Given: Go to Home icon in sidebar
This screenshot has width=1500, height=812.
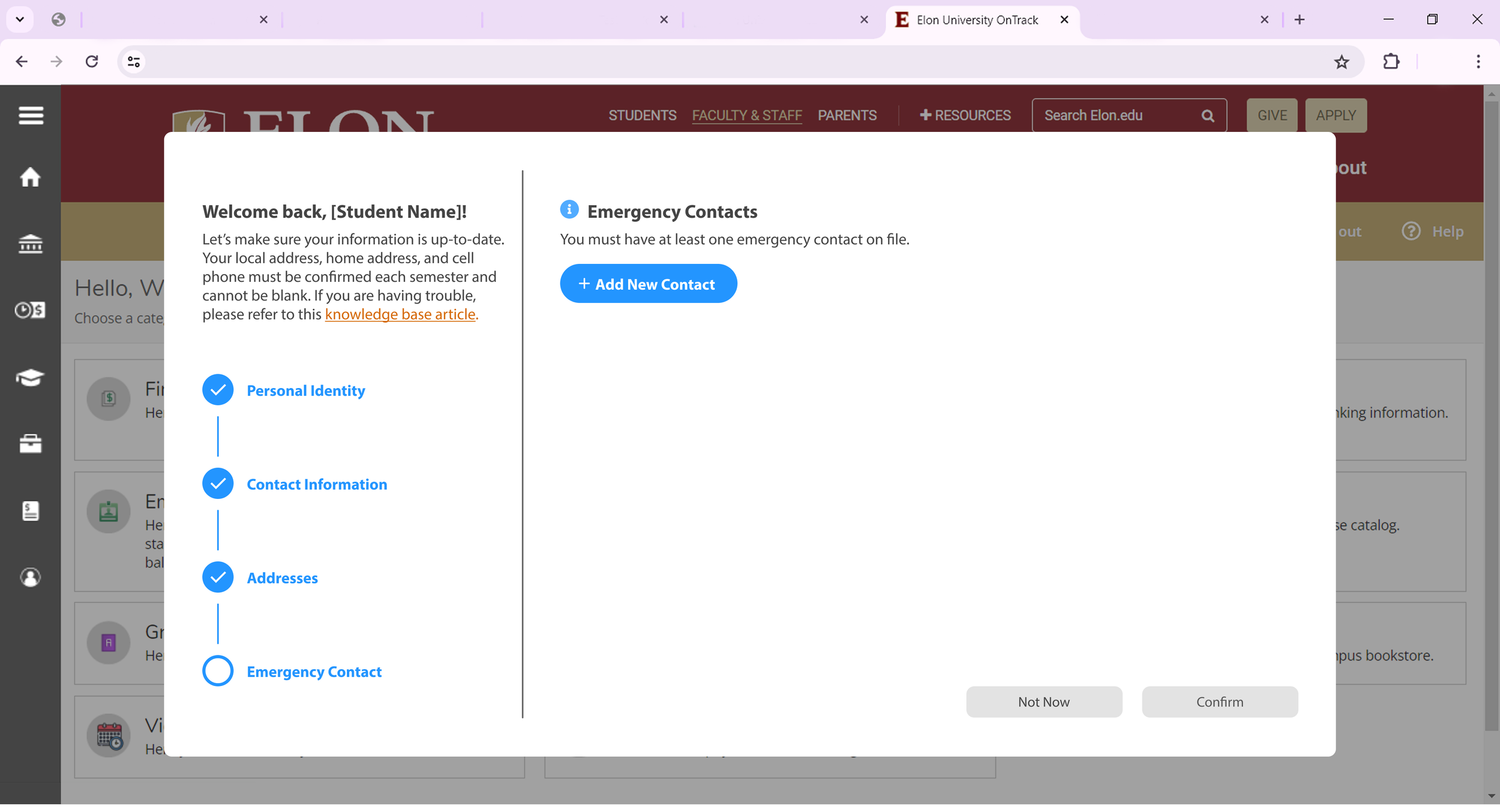Looking at the screenshot, I should point(30,178).
